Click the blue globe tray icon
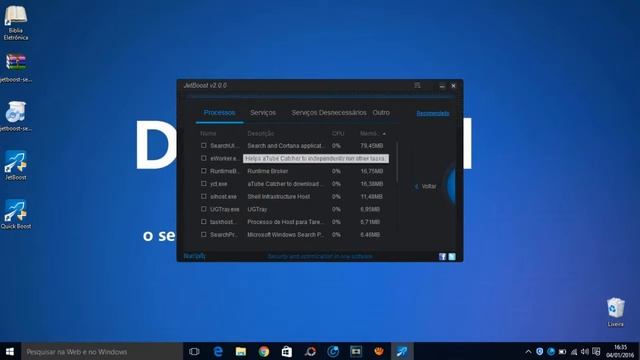This screenshot has height=360, width=640. point(551,351)
